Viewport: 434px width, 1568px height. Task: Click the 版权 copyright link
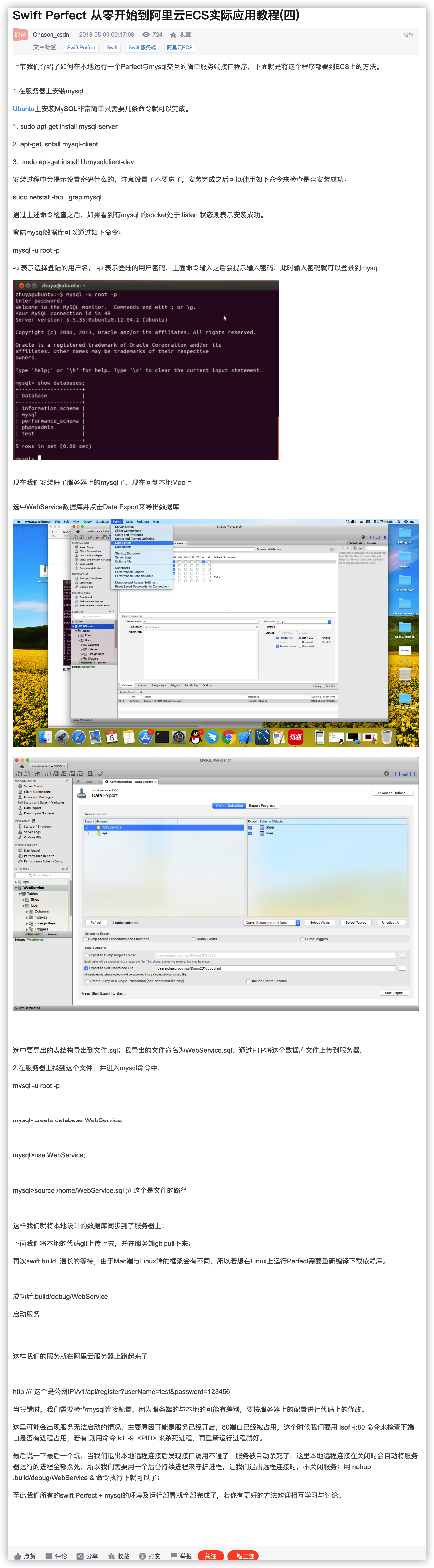(x=408, y=35)
